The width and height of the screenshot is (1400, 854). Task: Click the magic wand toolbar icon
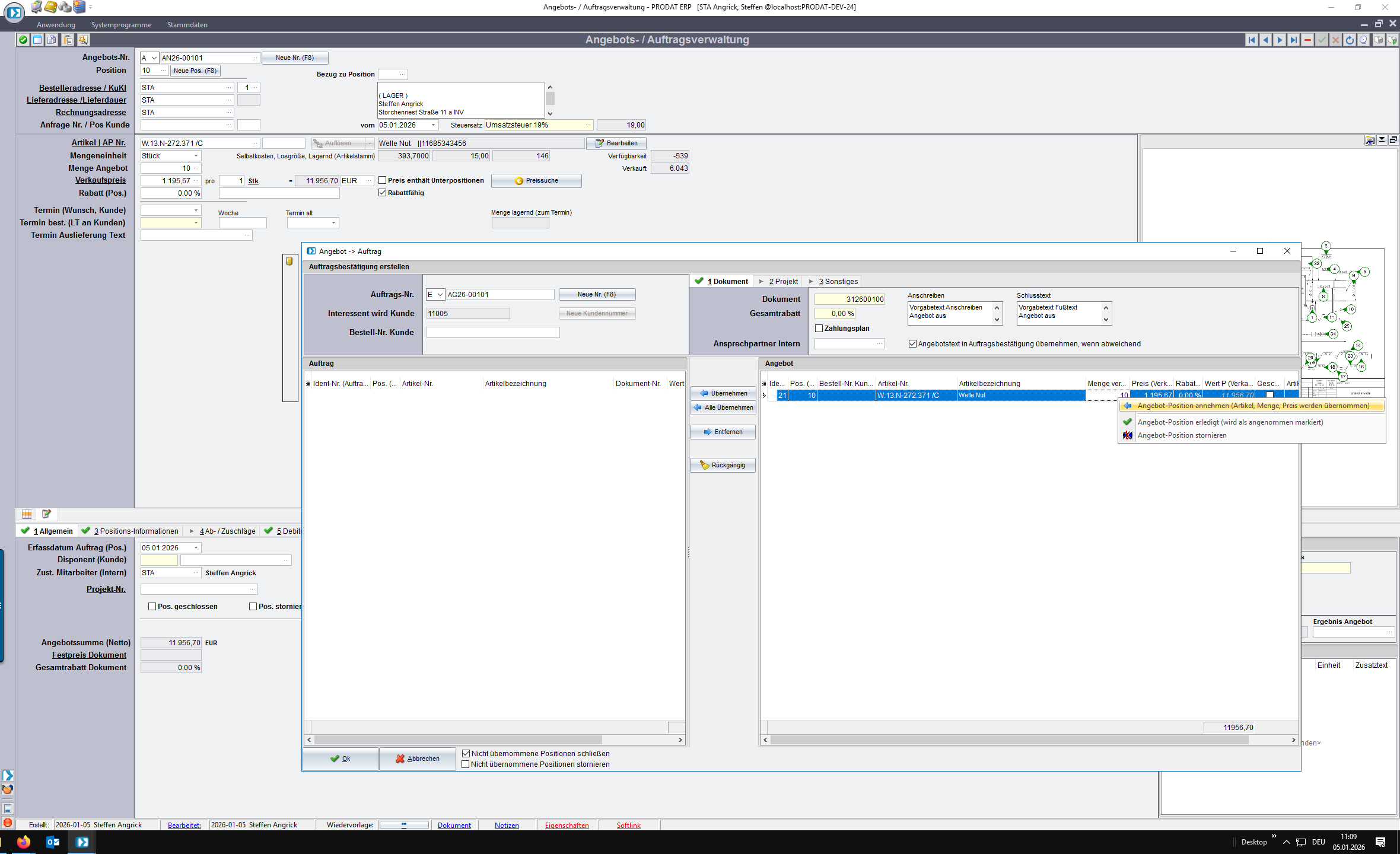point(83,40)
